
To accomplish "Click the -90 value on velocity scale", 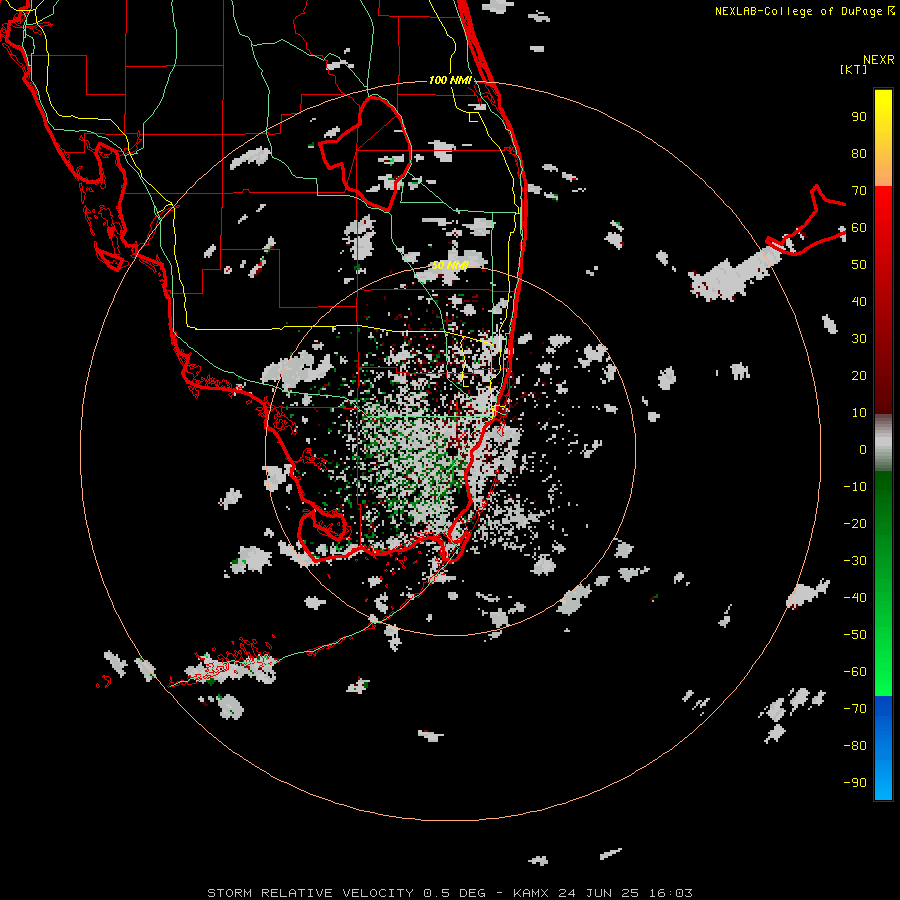I will tap(855, 783).
